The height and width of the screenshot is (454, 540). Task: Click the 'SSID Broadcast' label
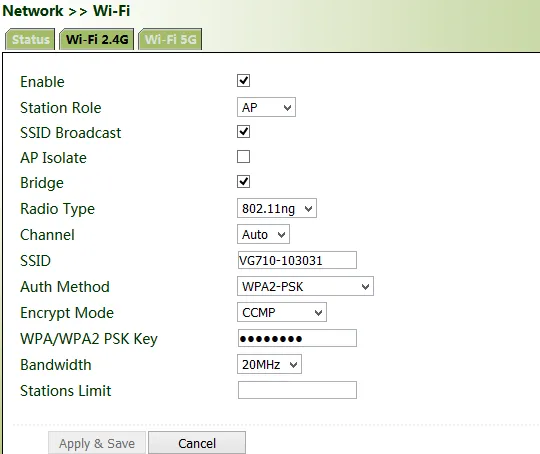coord(71,133)
